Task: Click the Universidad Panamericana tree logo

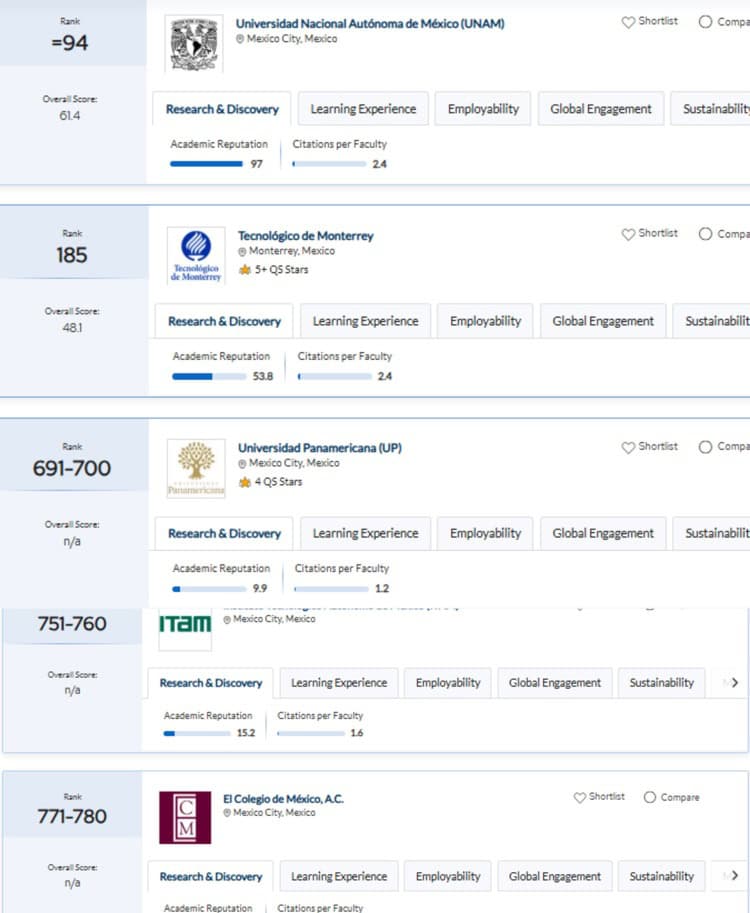Action: pos(196,468)
